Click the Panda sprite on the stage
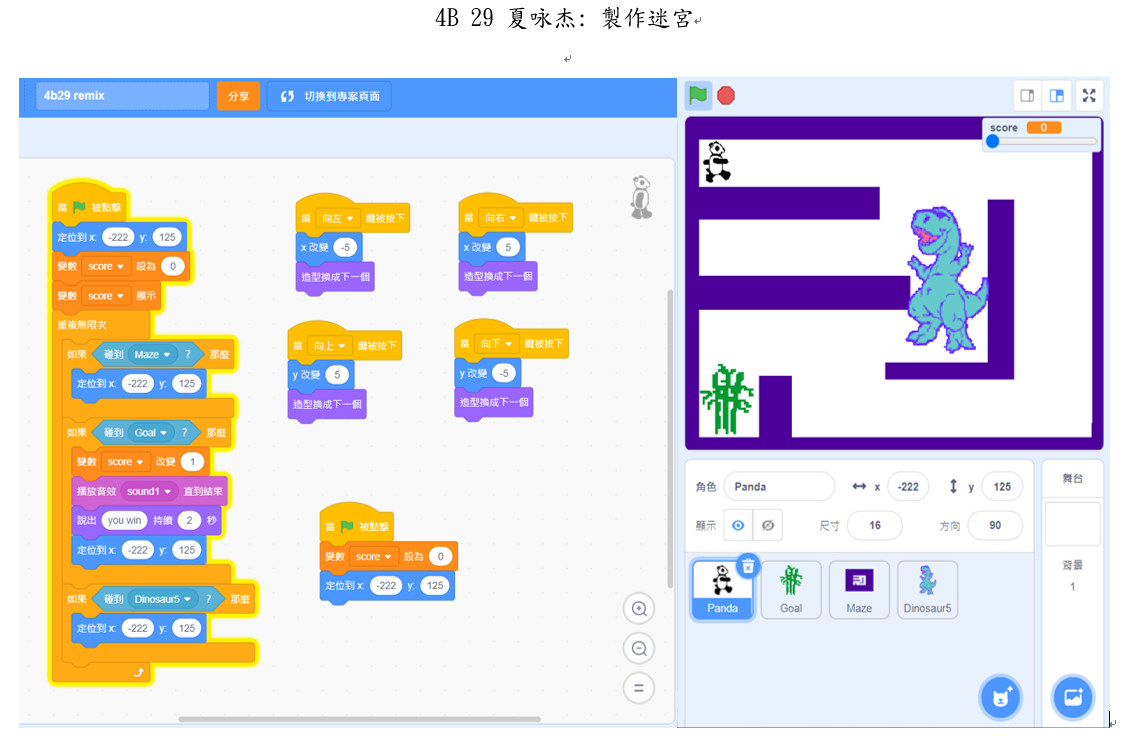 point(716,161)
